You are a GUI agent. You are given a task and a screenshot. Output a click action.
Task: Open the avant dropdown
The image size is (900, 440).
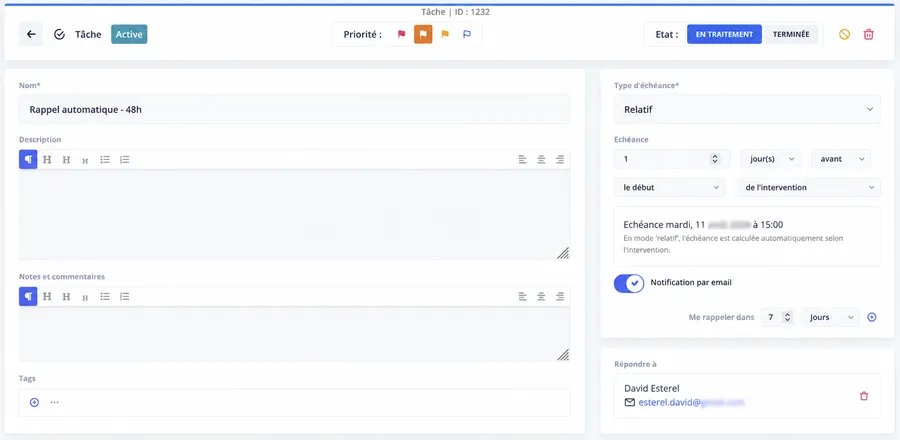(x=841, y=159)
